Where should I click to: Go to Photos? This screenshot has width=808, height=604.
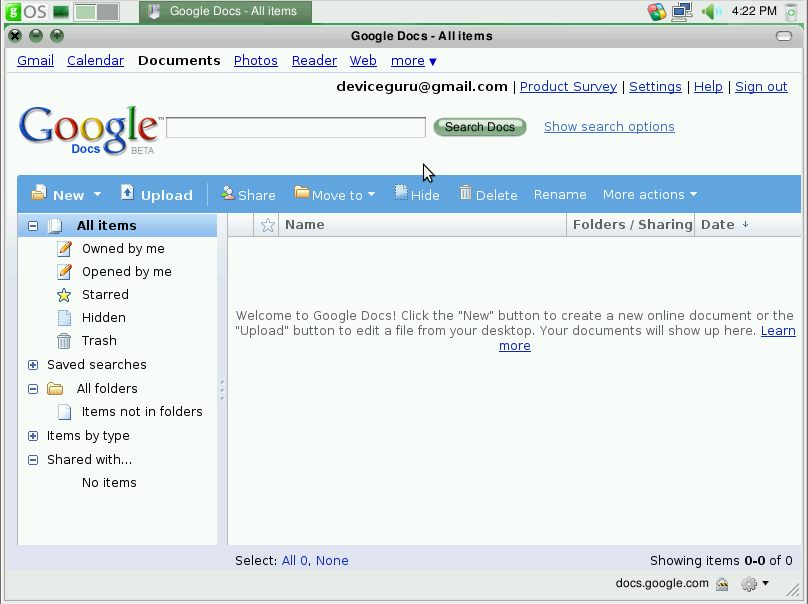(x=256, y=60)
